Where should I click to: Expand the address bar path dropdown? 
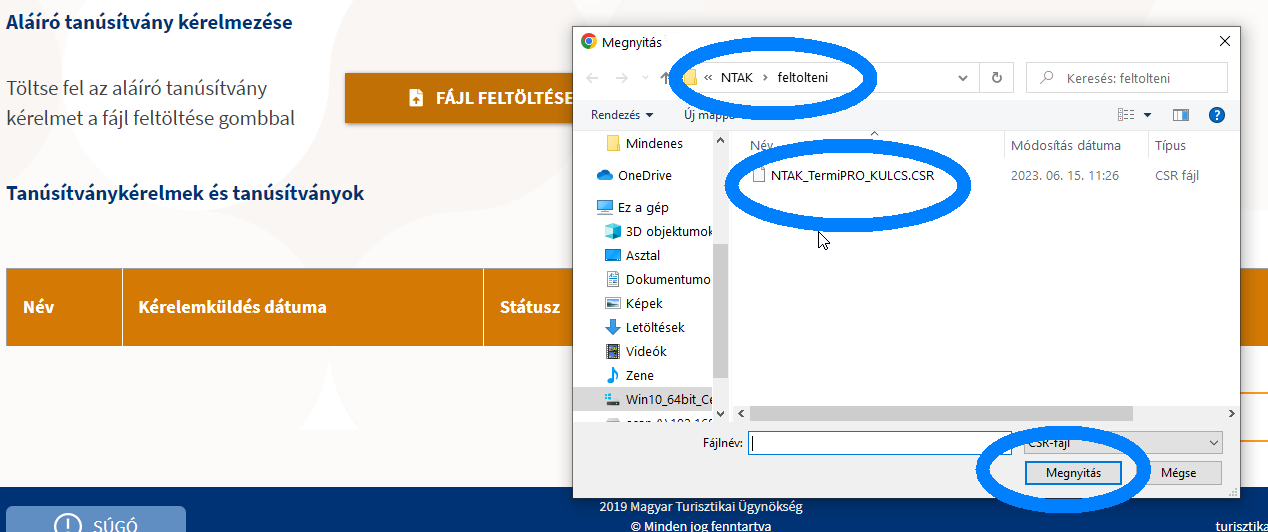963,78
